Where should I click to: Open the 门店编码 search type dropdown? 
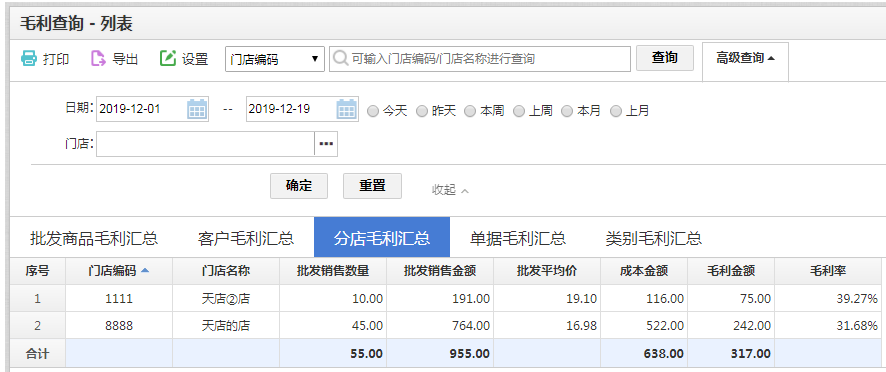275,59
